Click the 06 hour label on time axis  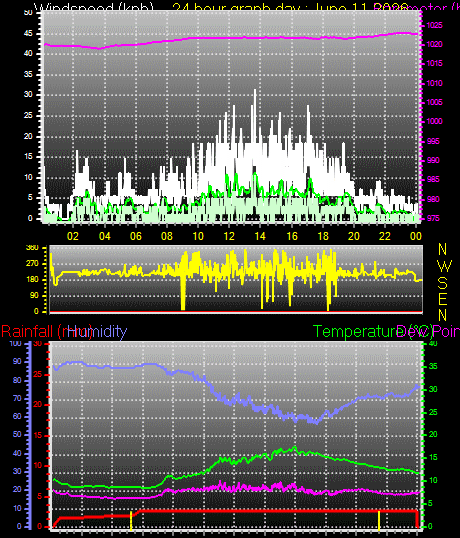pyautogui.click(x=135, y=236)
